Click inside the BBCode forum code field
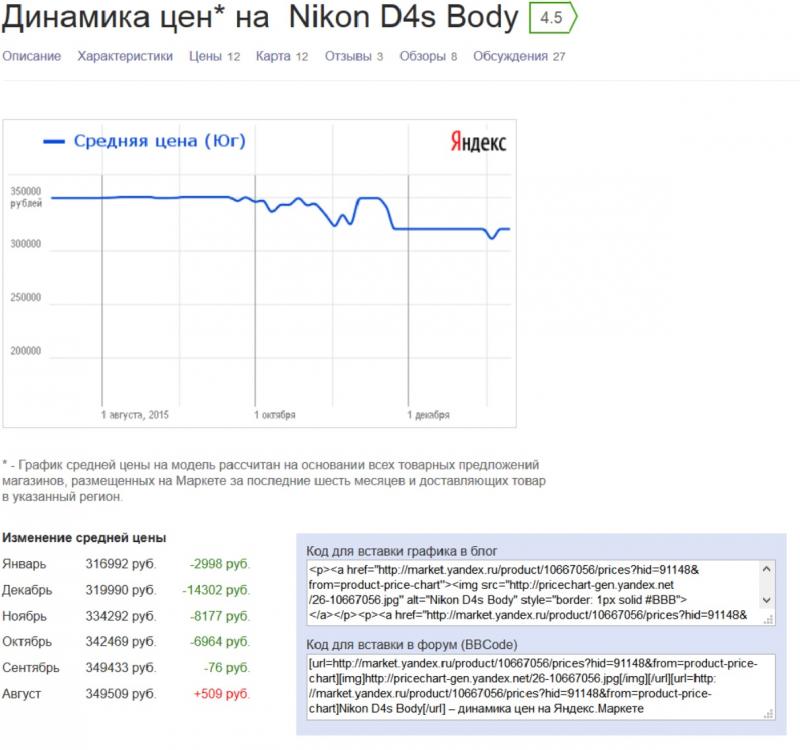 [541, 686]
